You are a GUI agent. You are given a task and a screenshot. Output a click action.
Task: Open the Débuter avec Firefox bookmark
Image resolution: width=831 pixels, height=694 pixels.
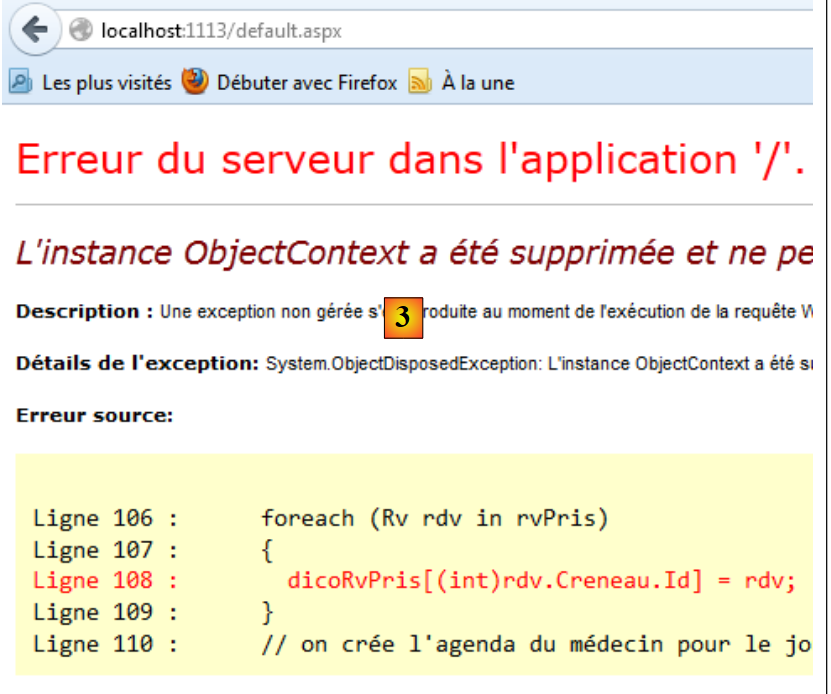306,83
